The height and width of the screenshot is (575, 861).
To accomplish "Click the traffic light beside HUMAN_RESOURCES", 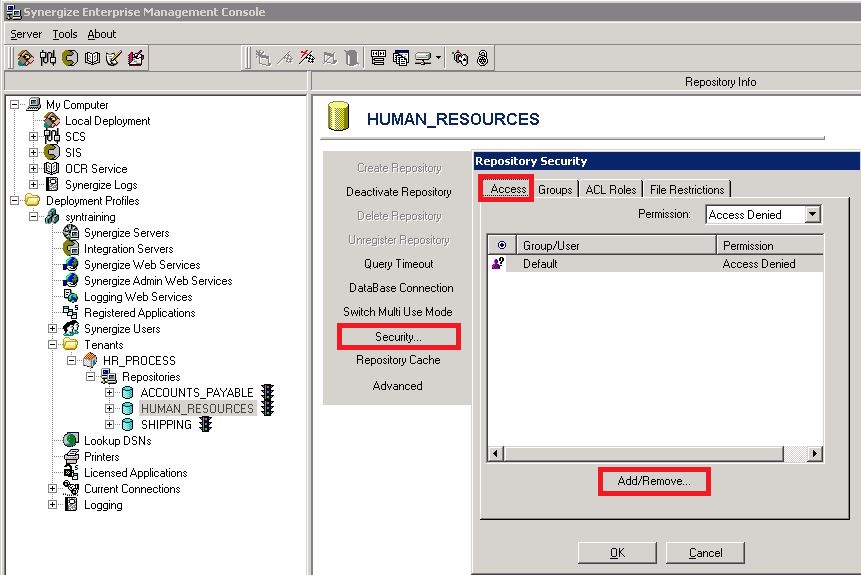I will (267, 408).
